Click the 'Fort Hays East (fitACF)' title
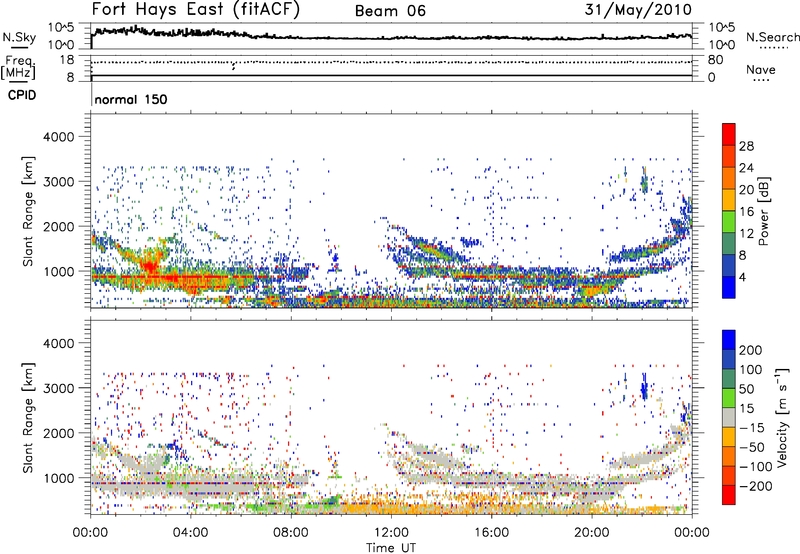Image resolution: width=800 pixels, height=554 pixels. [x=196, y=9]
